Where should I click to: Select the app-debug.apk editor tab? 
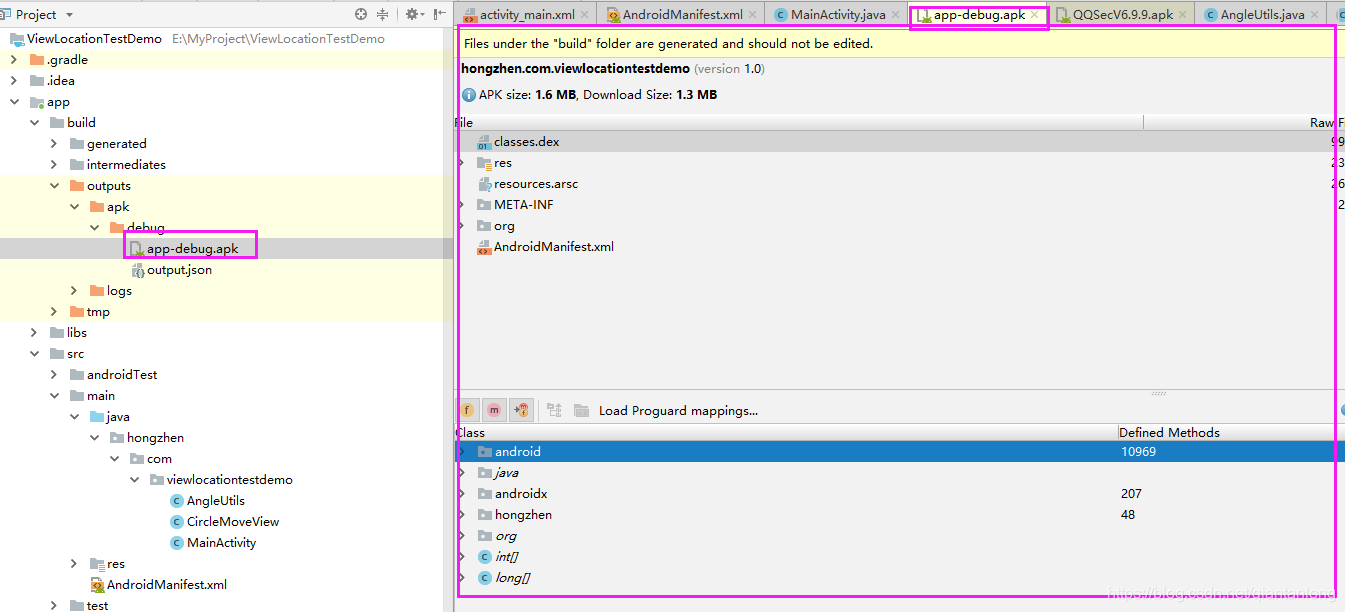point(979,15)
